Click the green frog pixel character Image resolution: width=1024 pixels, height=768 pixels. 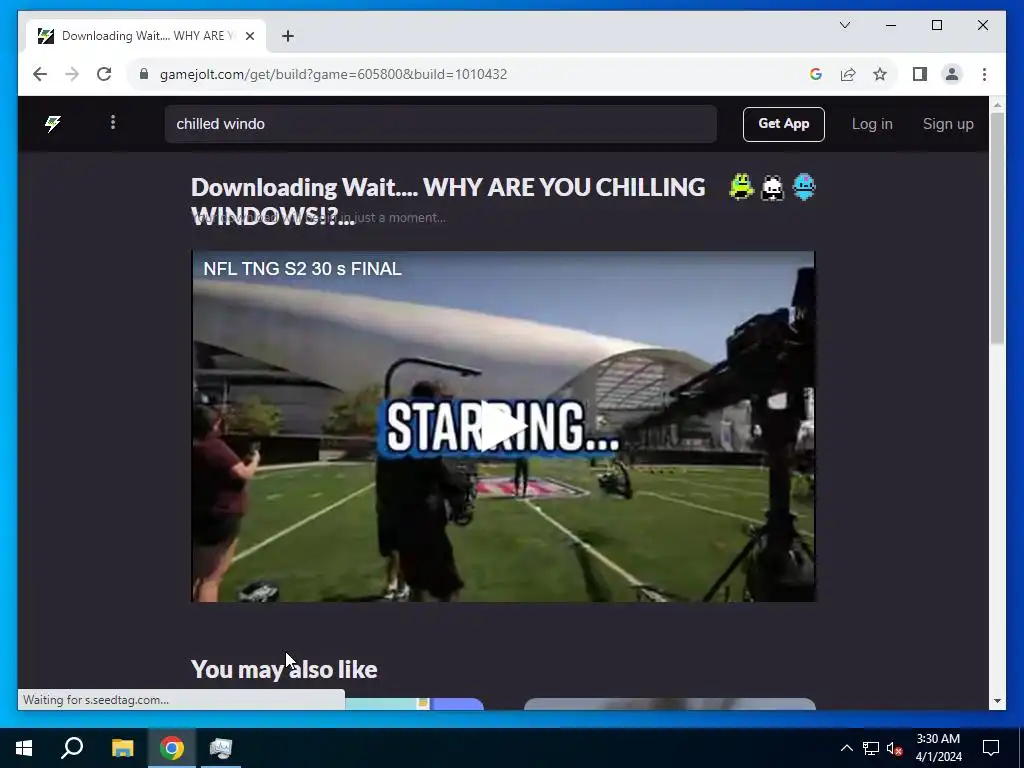741,187
